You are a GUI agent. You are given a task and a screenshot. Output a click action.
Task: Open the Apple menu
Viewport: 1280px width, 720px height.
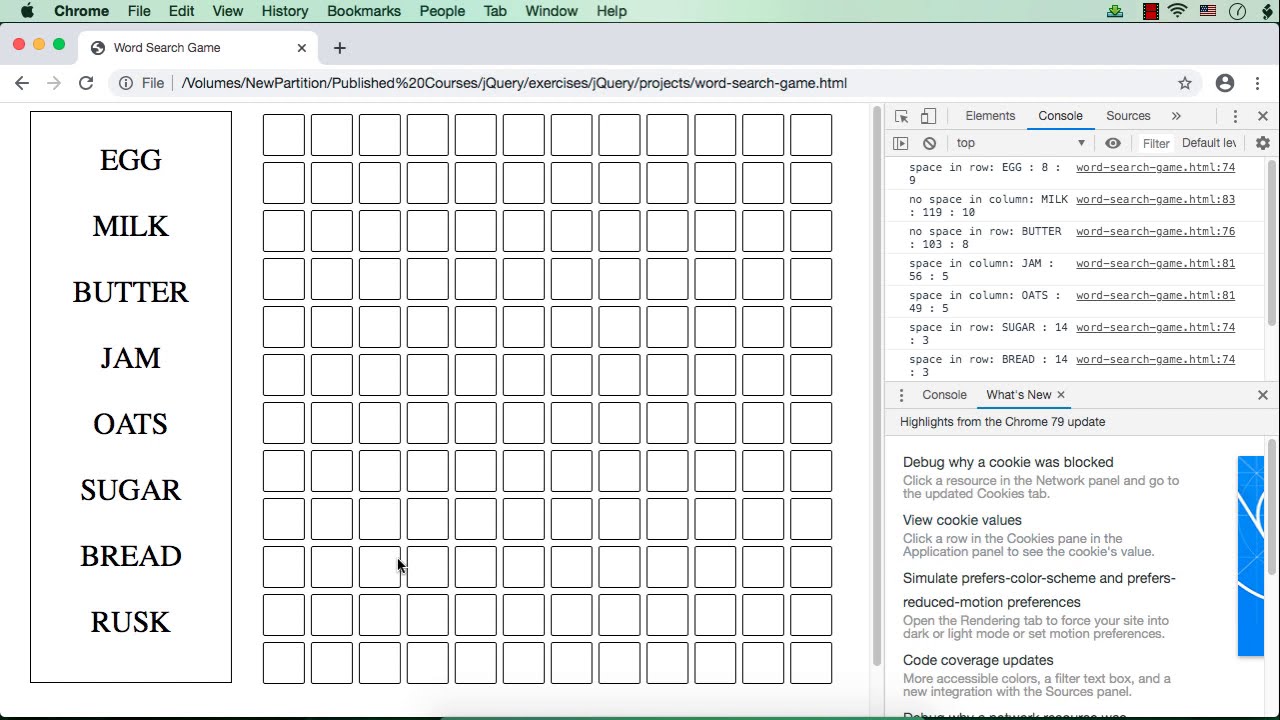click(x=27, y=11)
